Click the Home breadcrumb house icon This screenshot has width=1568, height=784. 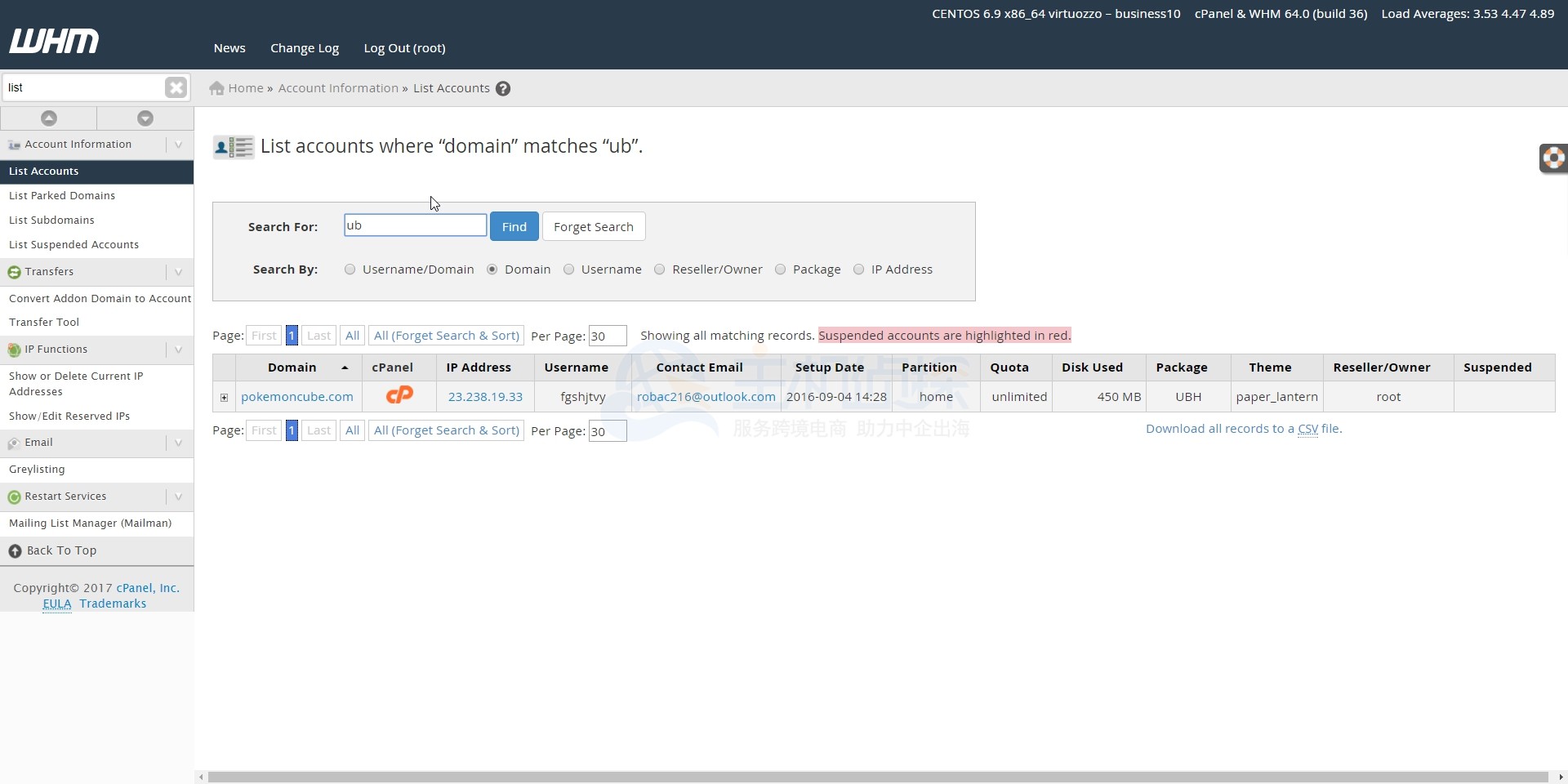click(x=216, y=88)
